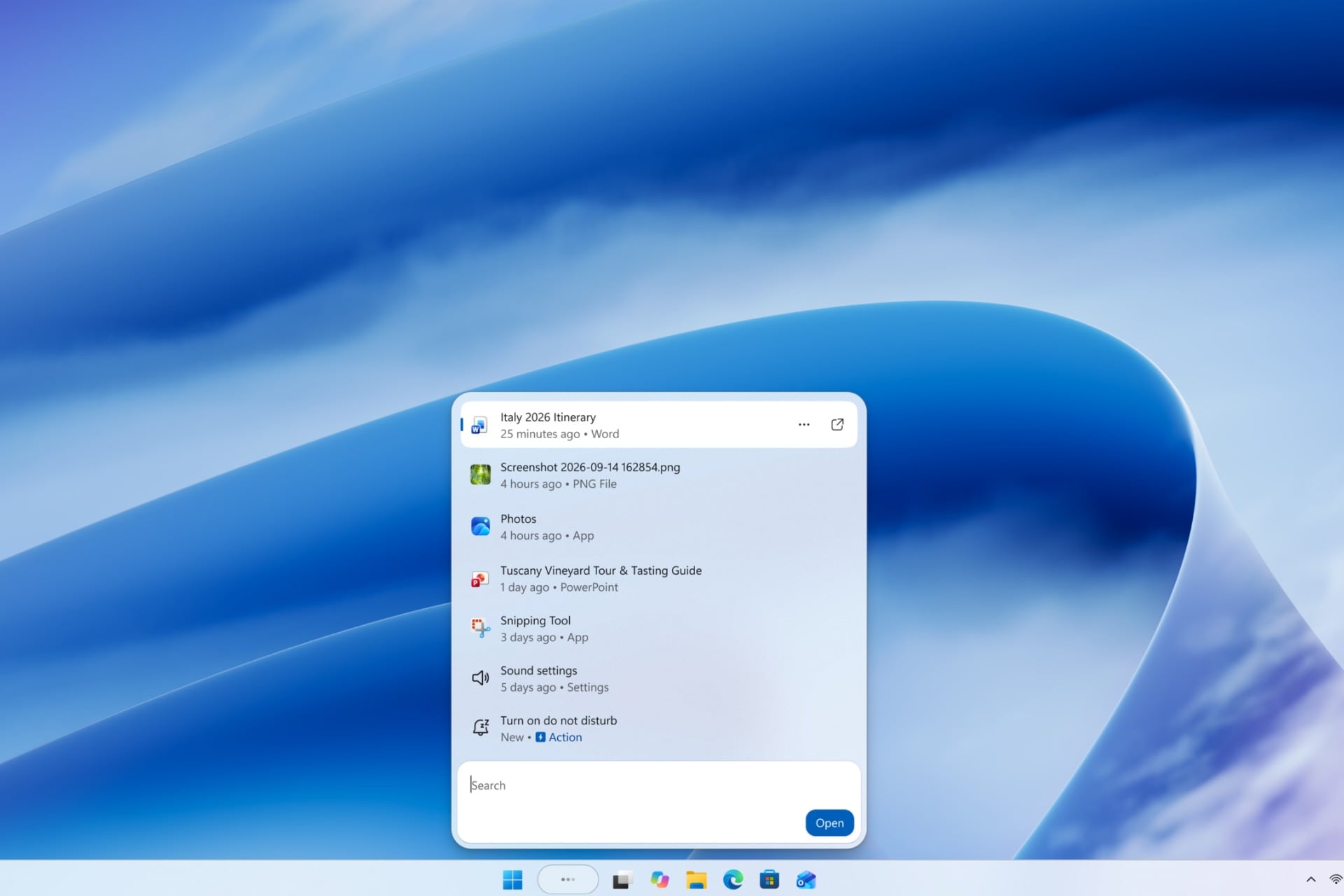Click the Wi-Fi network icon in the tray
The height and width of the screenshot is (896, 1344).
coord(1336,880)
